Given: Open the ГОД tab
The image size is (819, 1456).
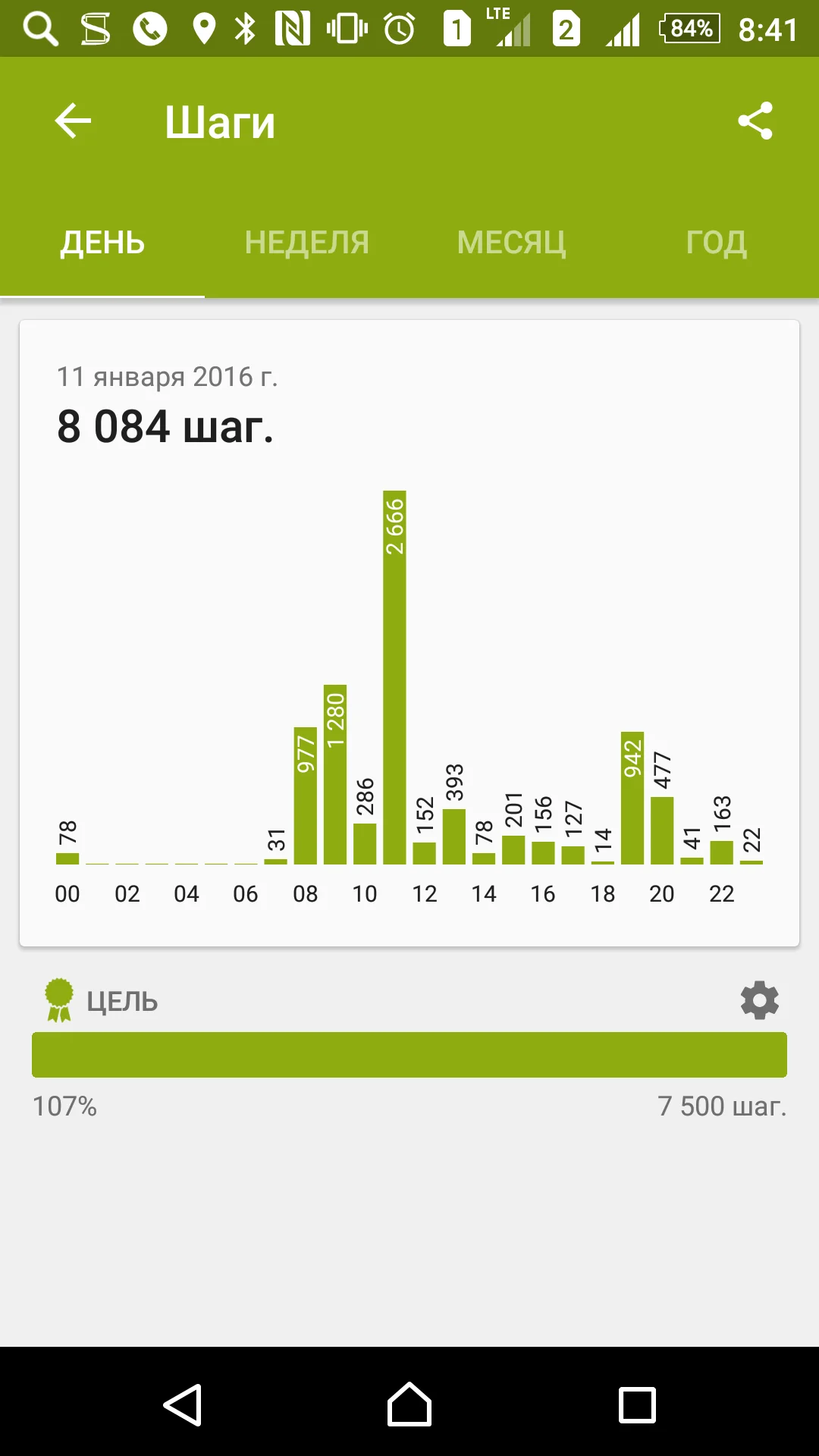Looking at the screenshot, I should (x=716, y=243).
